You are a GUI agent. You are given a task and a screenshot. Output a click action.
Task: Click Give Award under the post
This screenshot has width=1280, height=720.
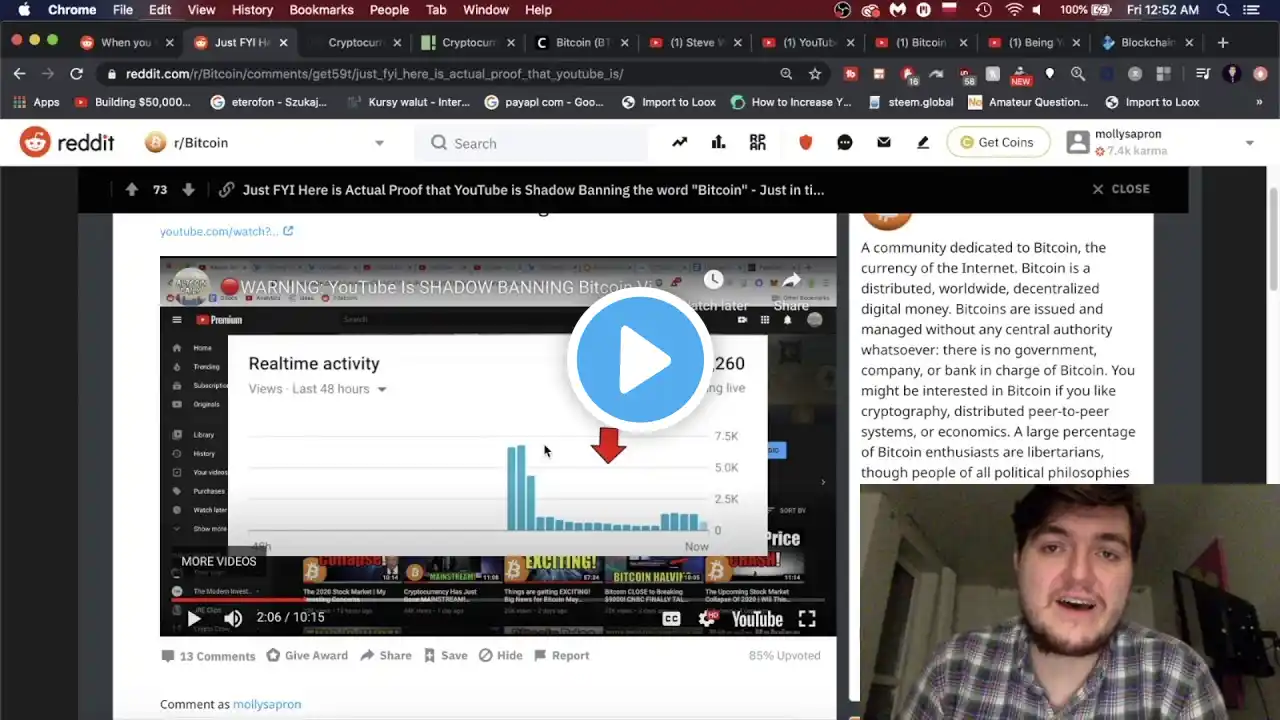coord(307,656)
